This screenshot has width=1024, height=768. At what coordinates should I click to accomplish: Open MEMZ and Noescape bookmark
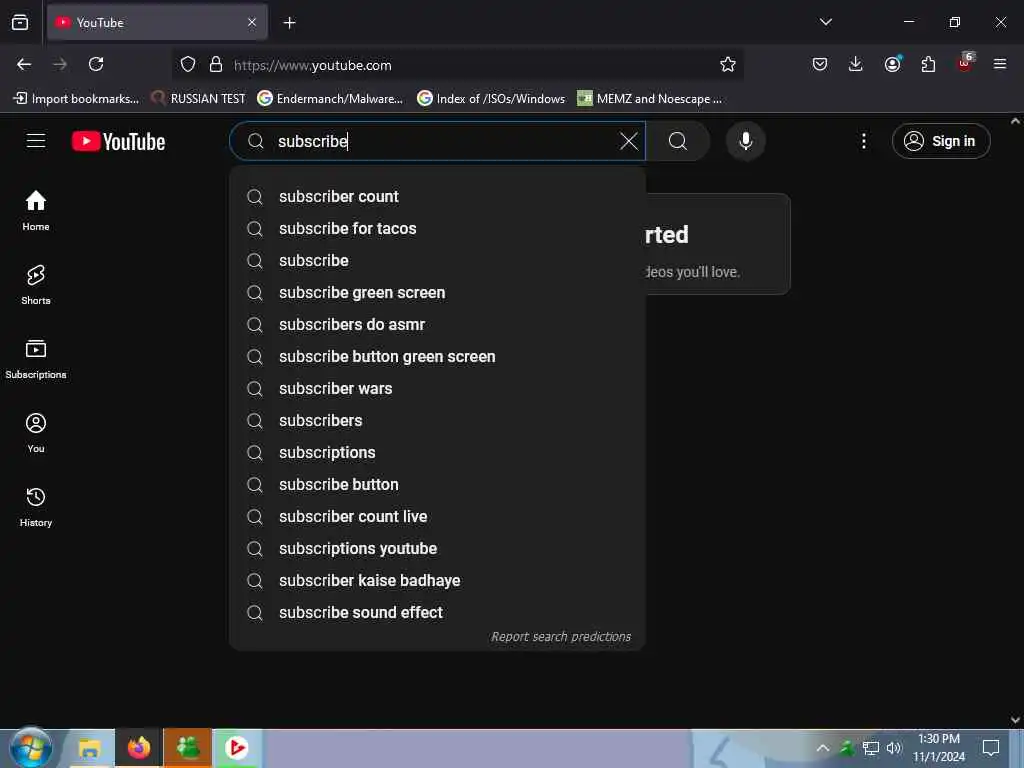pos(650,99)
